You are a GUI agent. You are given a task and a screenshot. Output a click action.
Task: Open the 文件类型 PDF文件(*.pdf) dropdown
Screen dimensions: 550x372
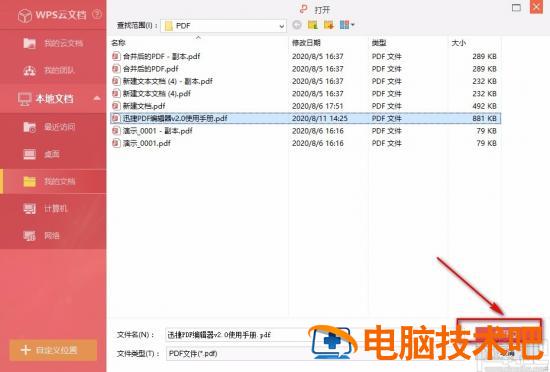point(310,353)
